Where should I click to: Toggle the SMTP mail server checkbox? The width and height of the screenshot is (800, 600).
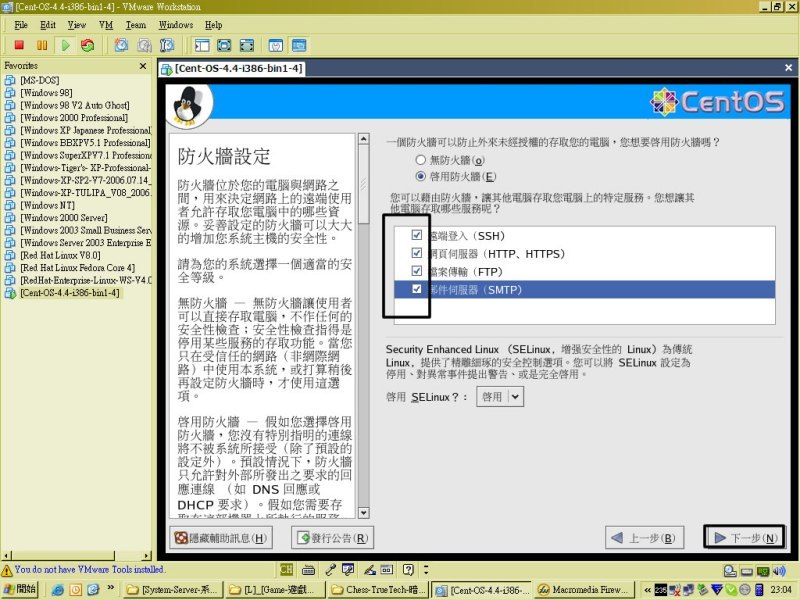tap(417, 289)
